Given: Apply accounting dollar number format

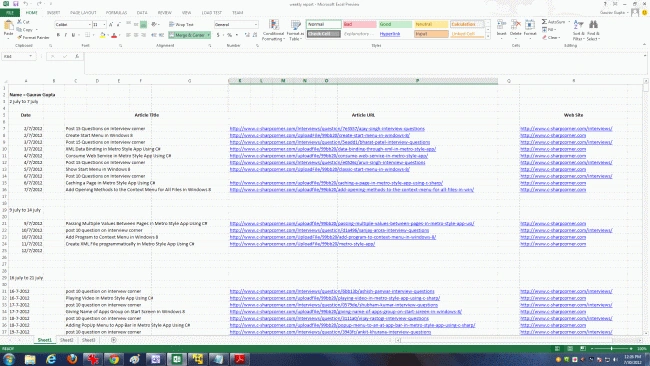Looking at the screenshot, I should (218, 35).
